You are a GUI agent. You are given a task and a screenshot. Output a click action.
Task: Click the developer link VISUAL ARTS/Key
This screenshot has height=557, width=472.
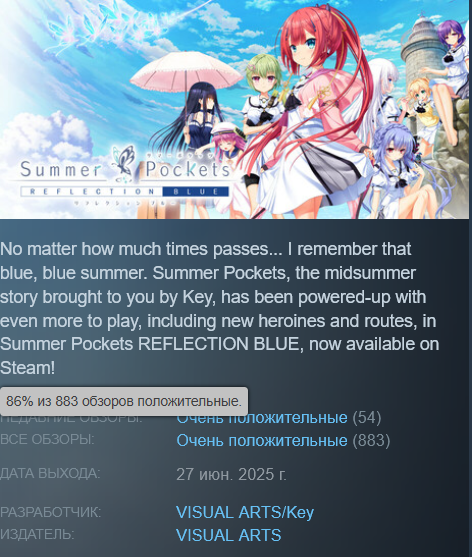tap(245, 512)
